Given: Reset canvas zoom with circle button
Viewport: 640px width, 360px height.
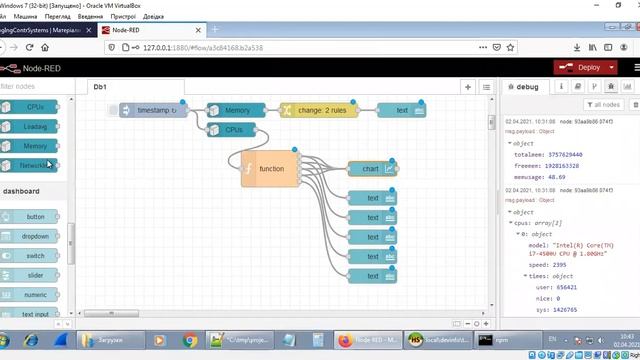Looking at the screenshot, I should pyautogui.click(x=476, y=324).
